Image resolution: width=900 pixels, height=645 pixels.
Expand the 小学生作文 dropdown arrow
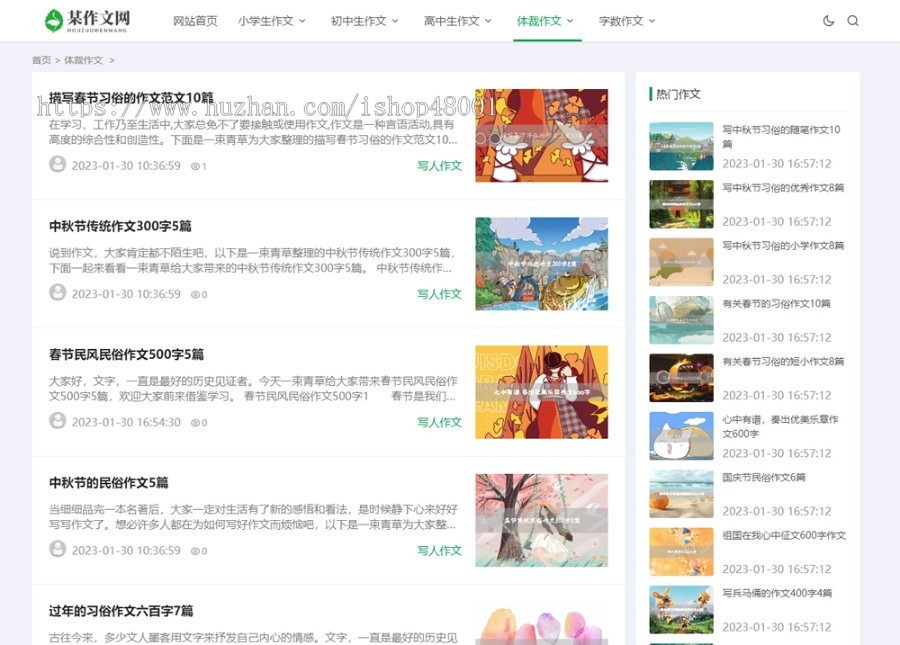click(302, 21)
